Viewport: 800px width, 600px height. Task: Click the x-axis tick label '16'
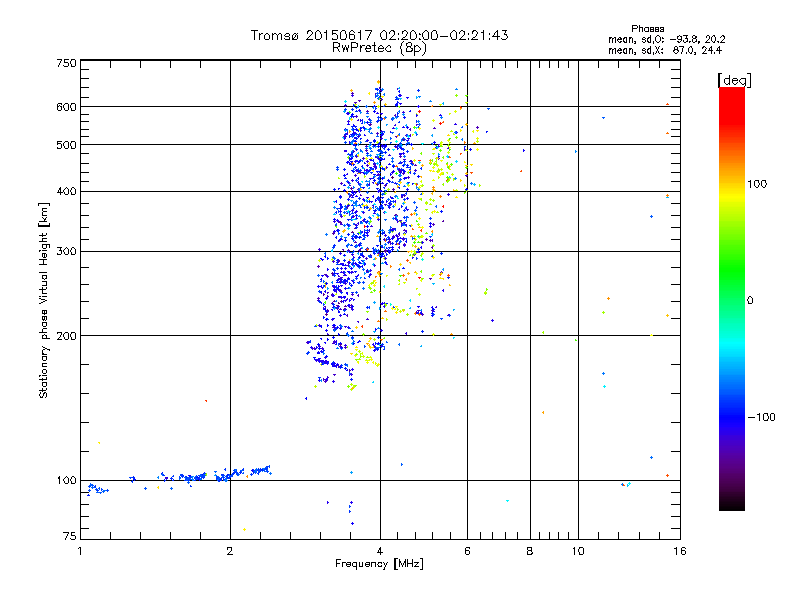680,551
